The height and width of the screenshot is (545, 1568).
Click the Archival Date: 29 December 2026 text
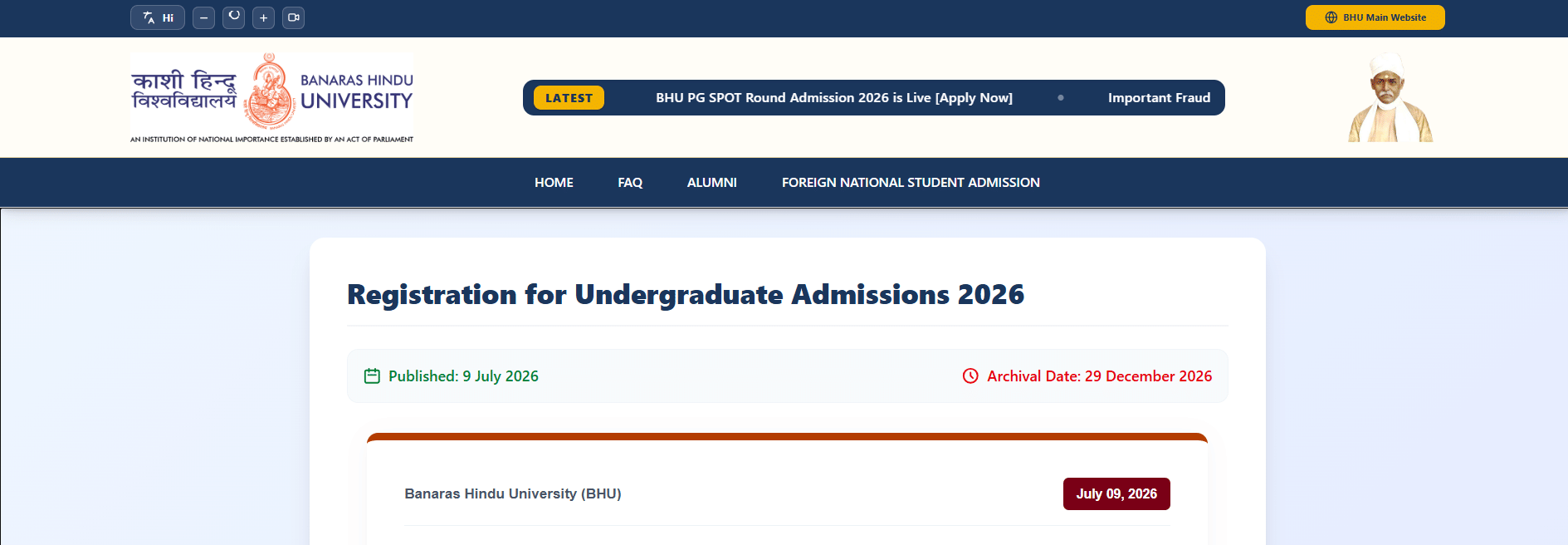[x=1099, y=376]
